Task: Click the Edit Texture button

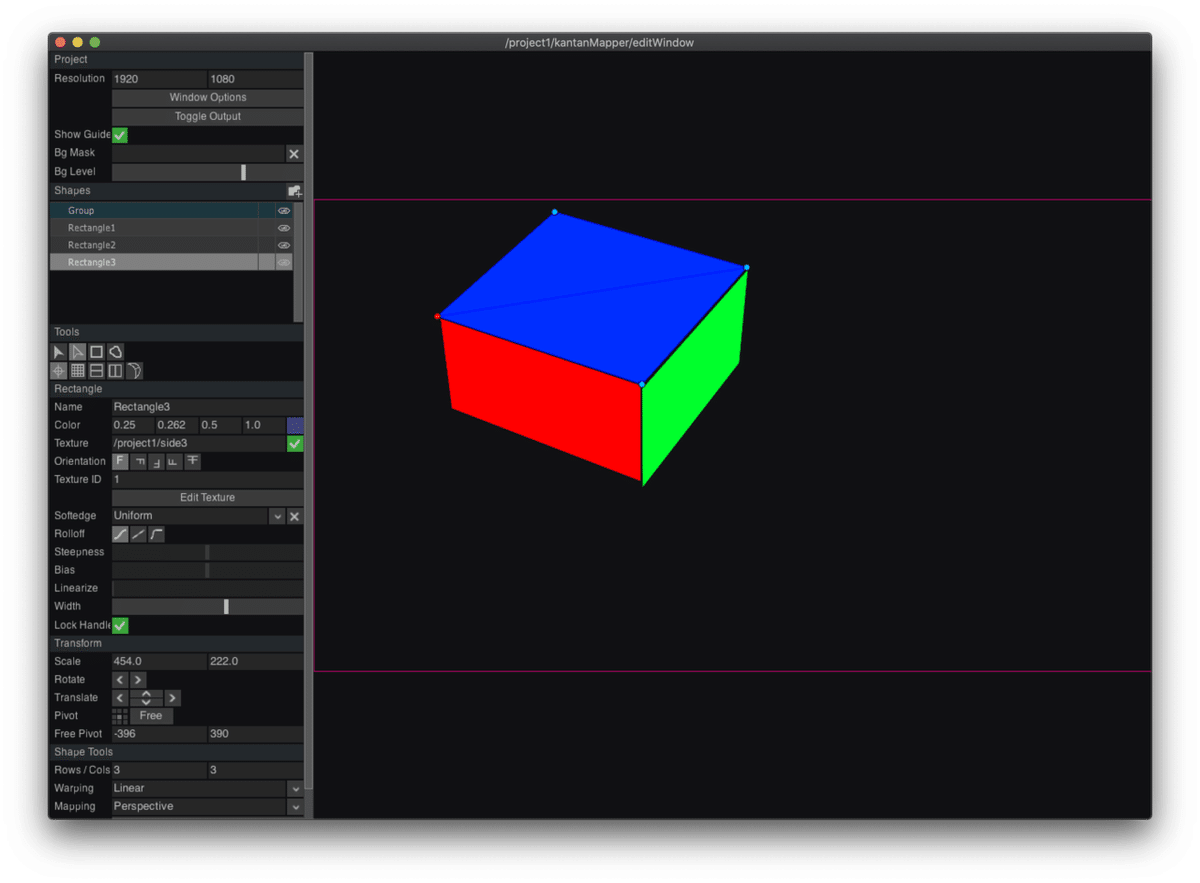Action: click(207, 498)
